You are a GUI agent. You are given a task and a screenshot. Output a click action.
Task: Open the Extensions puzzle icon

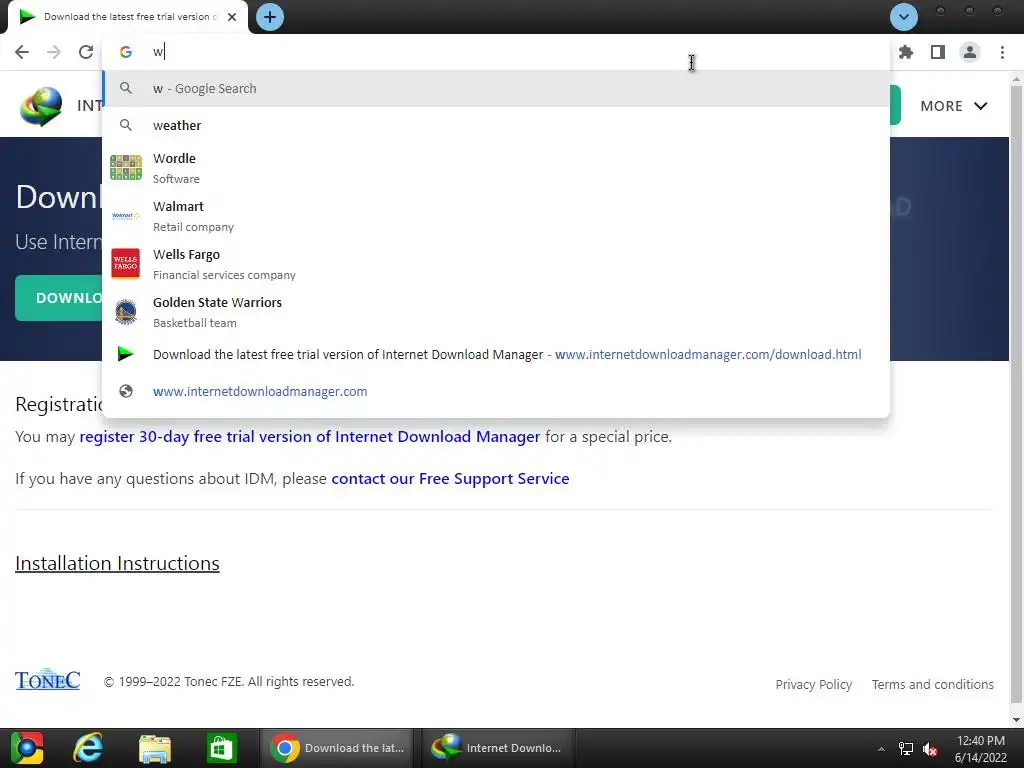[906, 52]
